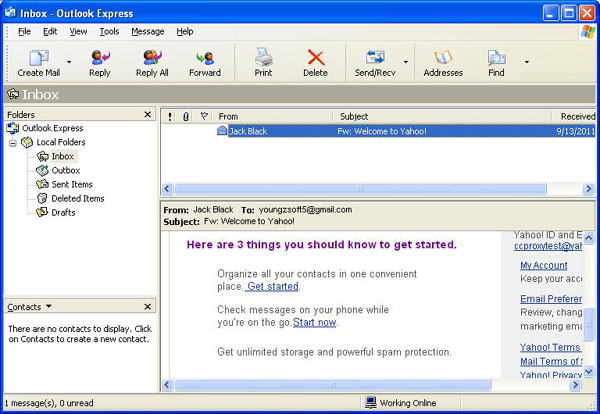Viewport: 600px width, 414px height.
Task: Select the Deleted Items folder
Action: click(78, 198)
